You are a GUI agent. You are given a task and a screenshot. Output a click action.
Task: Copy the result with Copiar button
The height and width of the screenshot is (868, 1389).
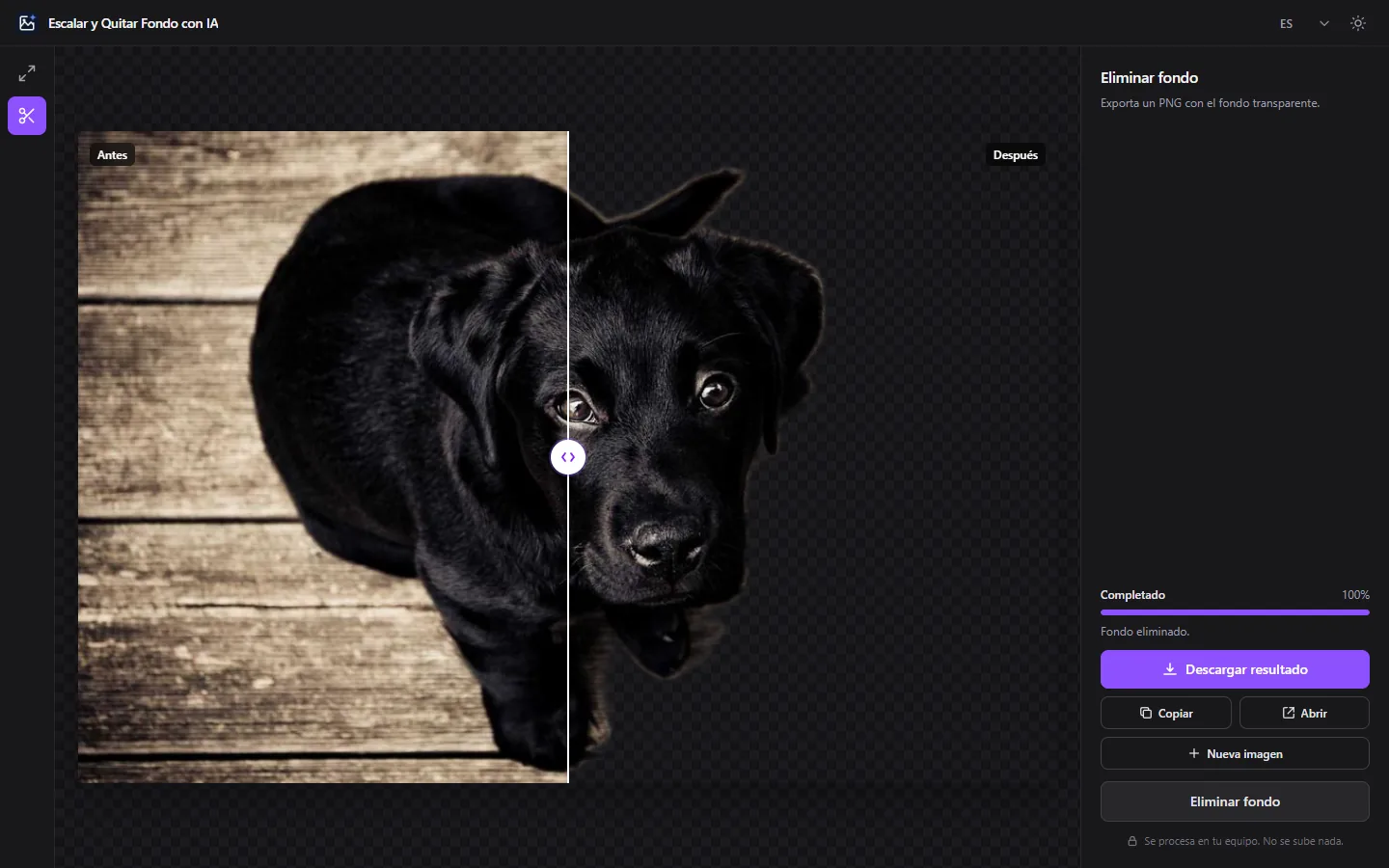pyautogui.click(x=1165, y=714)
